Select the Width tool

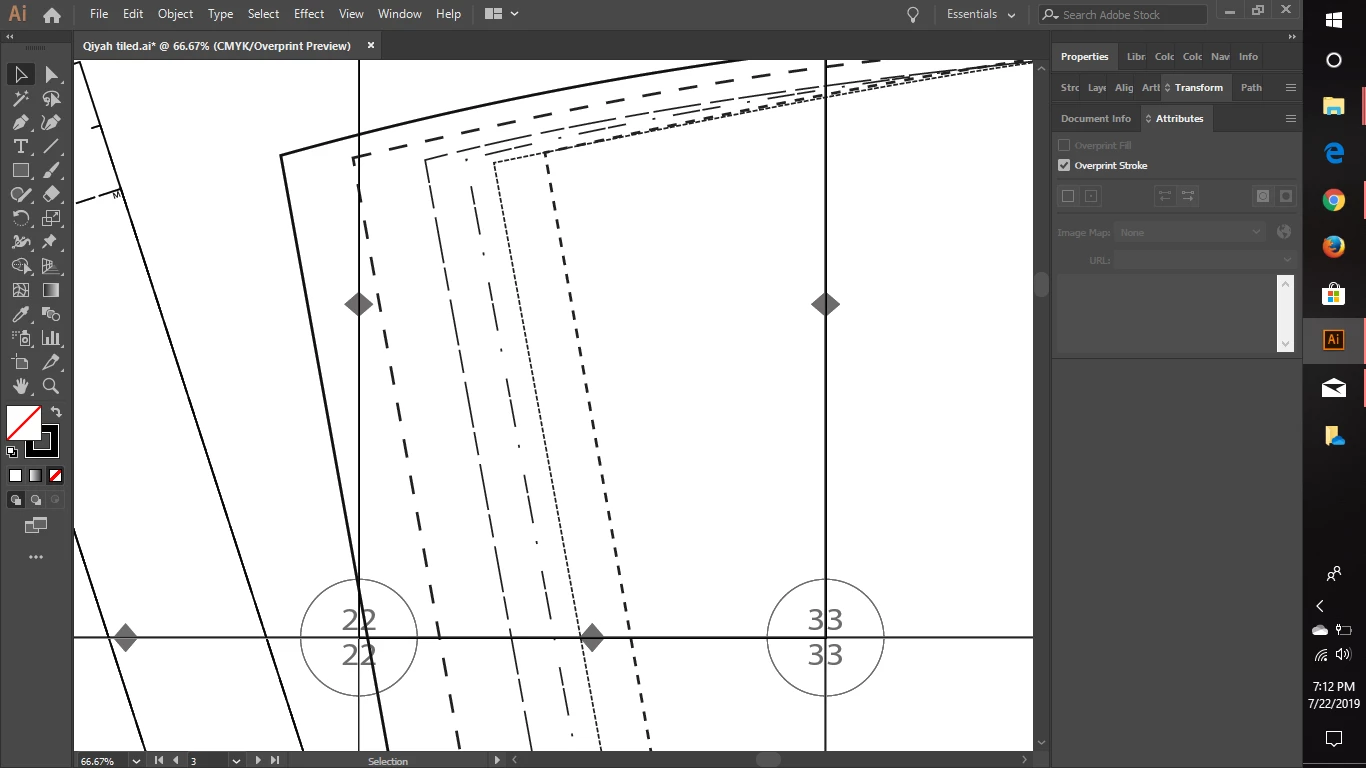pos(20,242)
